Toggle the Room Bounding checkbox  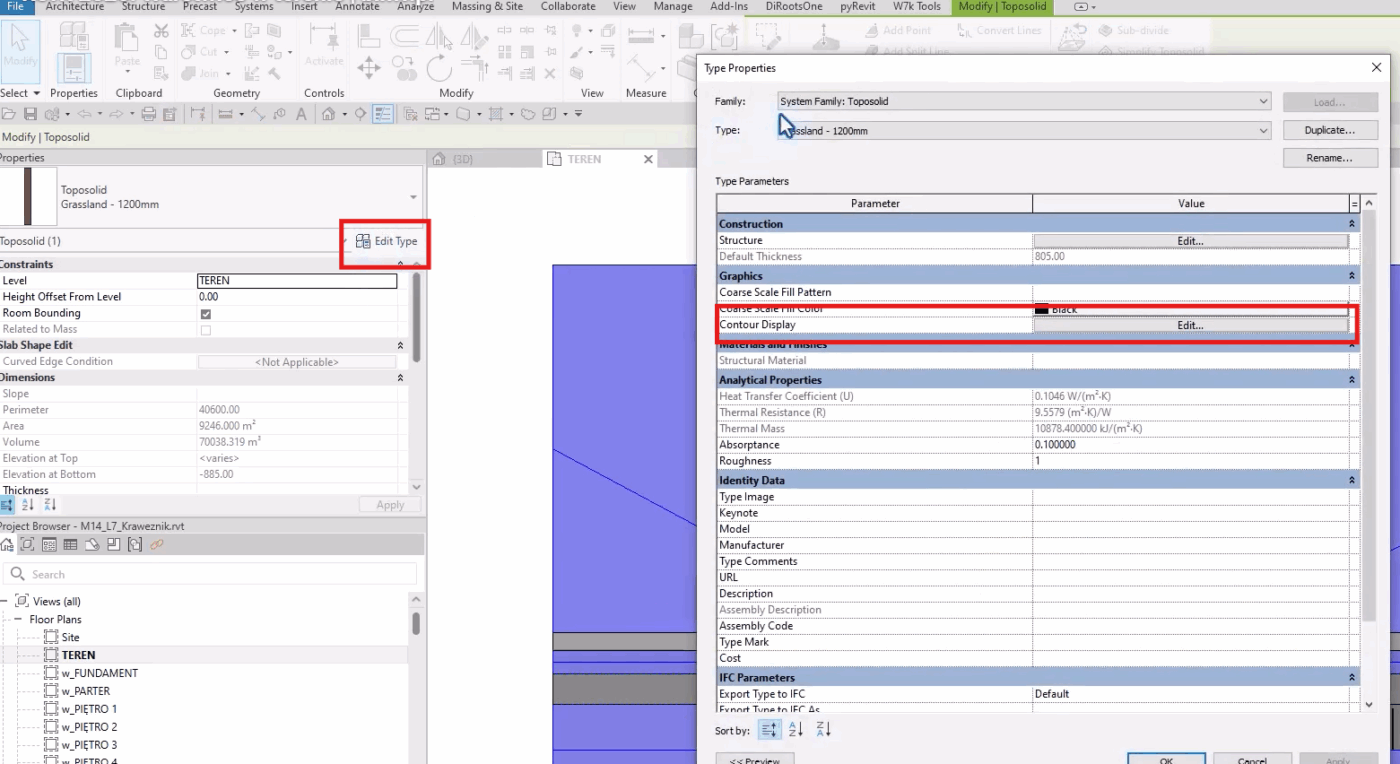[x=206, y=313]
